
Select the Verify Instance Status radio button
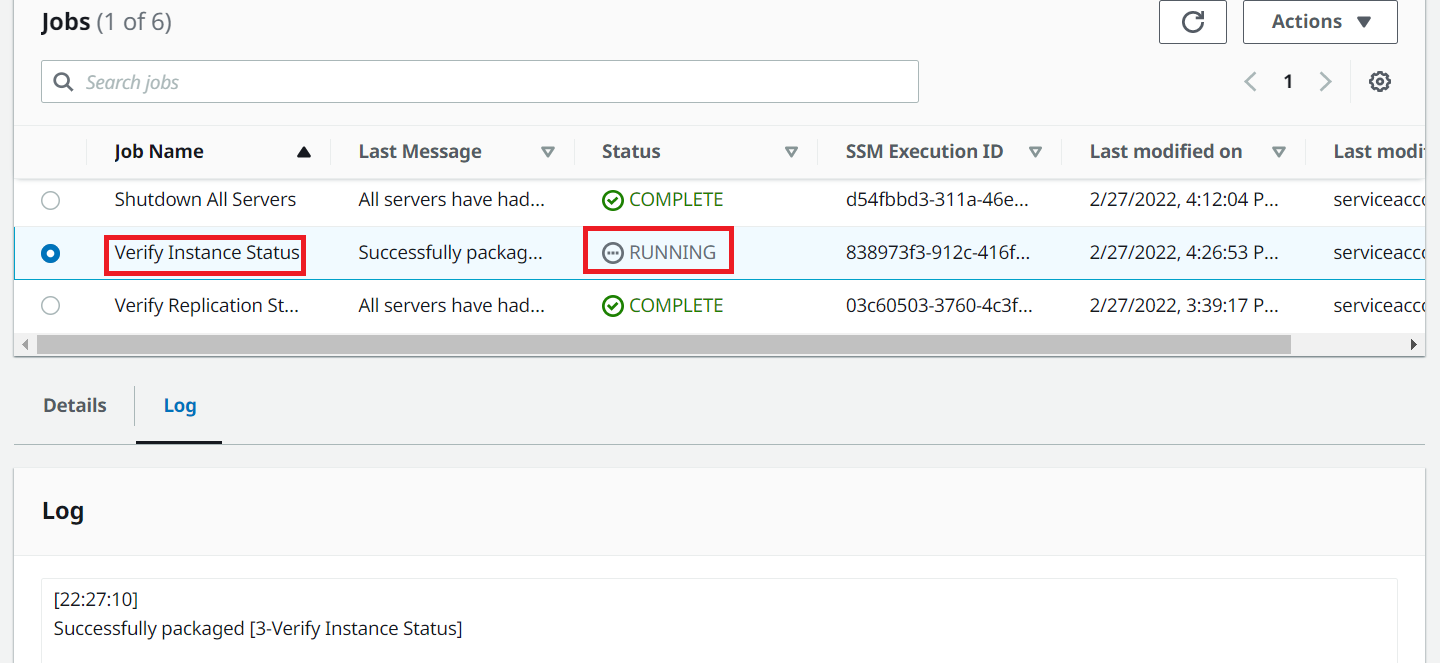point(50,253)
